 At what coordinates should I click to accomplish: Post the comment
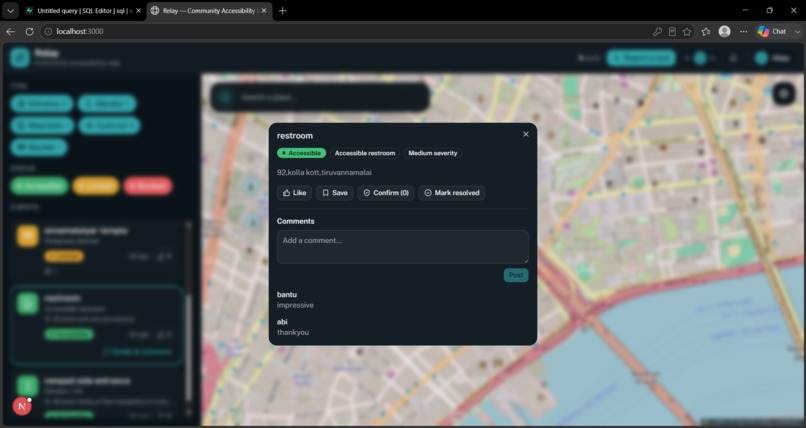(x=516, y=275)
